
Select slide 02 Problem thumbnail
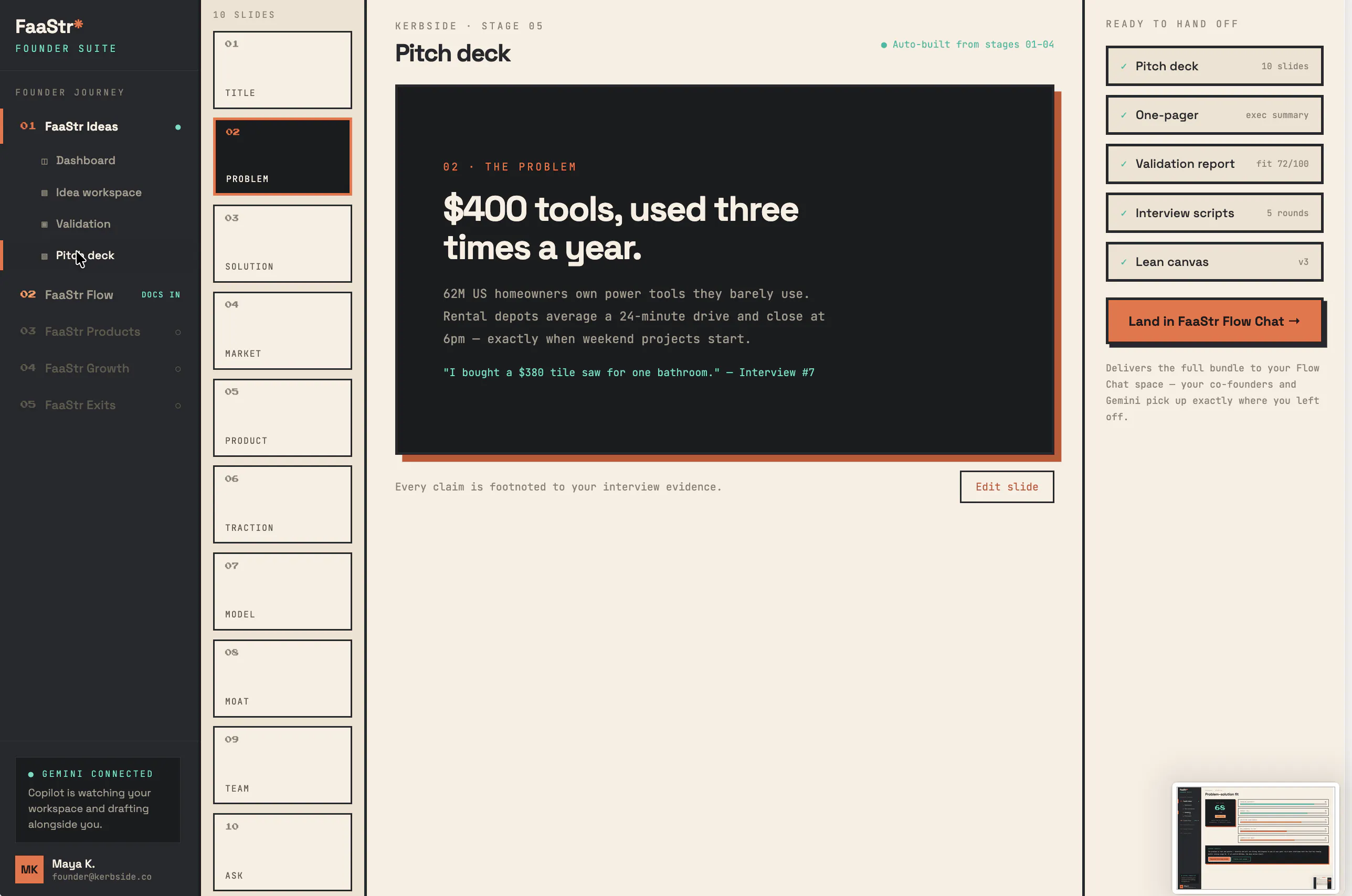[x=282, y=156]
